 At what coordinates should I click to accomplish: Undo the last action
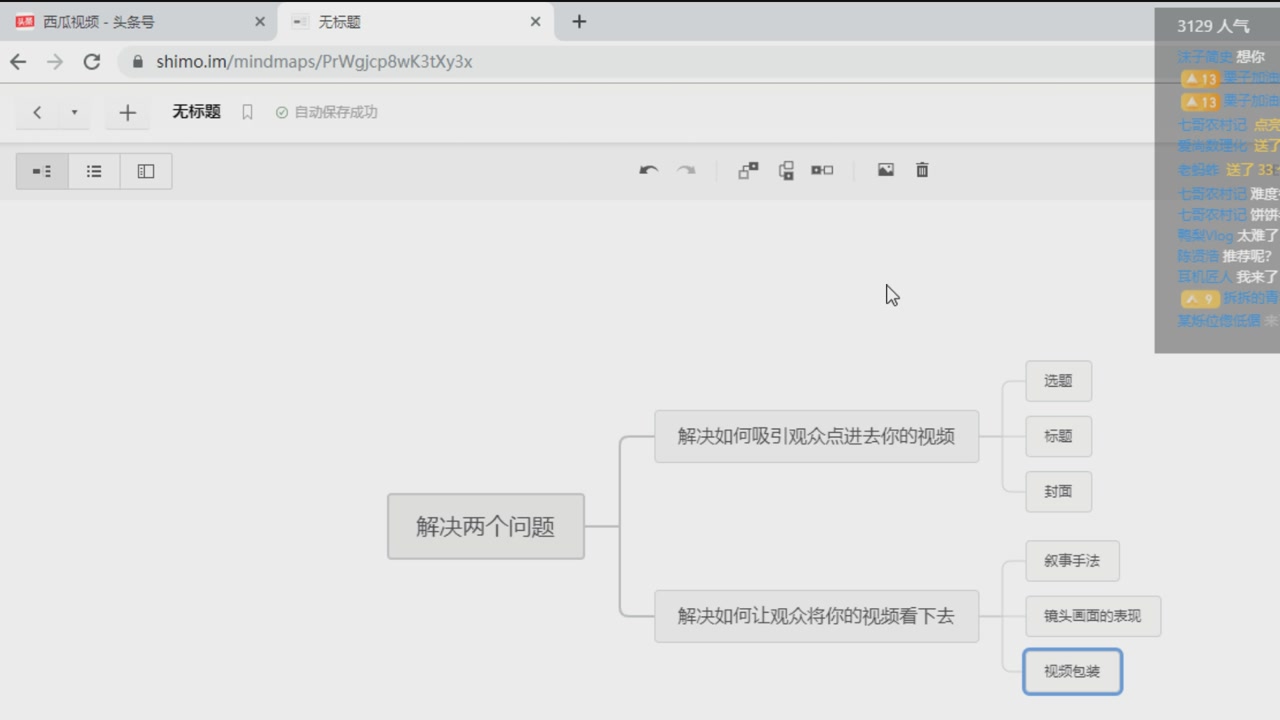pos(649,170)
